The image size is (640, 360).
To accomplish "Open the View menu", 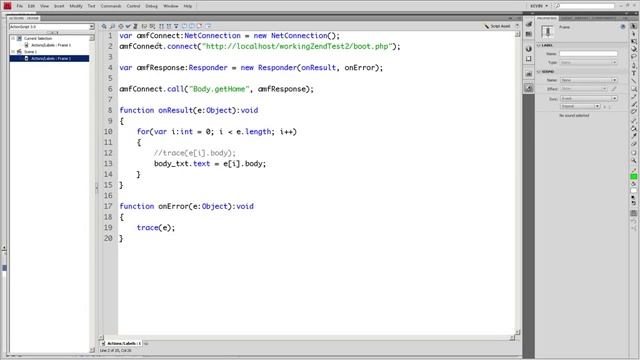I will [44, 6].
